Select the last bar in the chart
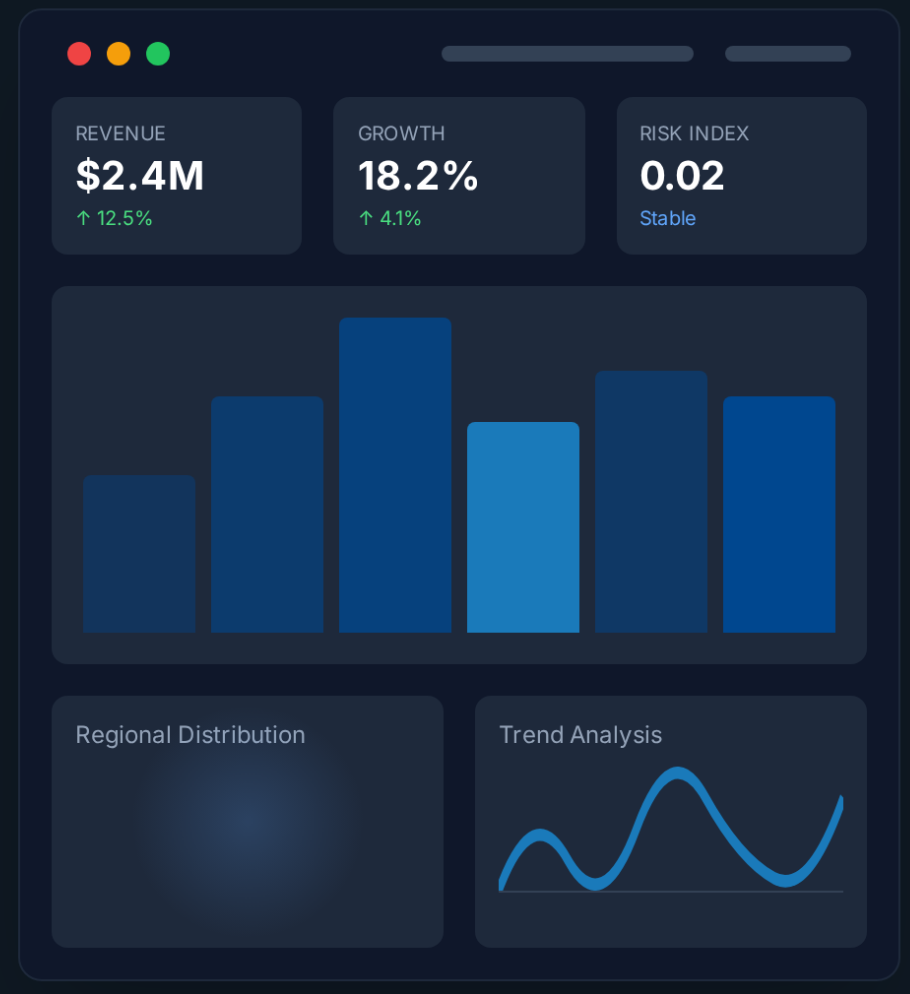The image size is (910, 994). coord(779,514)
